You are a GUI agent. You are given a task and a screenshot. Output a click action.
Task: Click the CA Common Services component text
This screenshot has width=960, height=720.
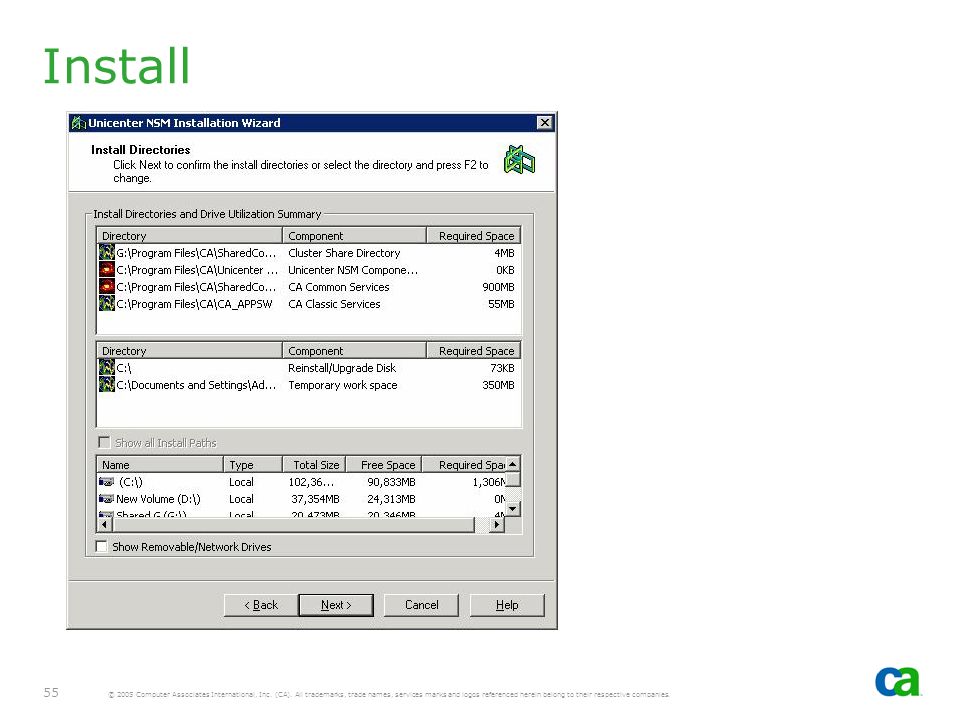tap(339, 287)
